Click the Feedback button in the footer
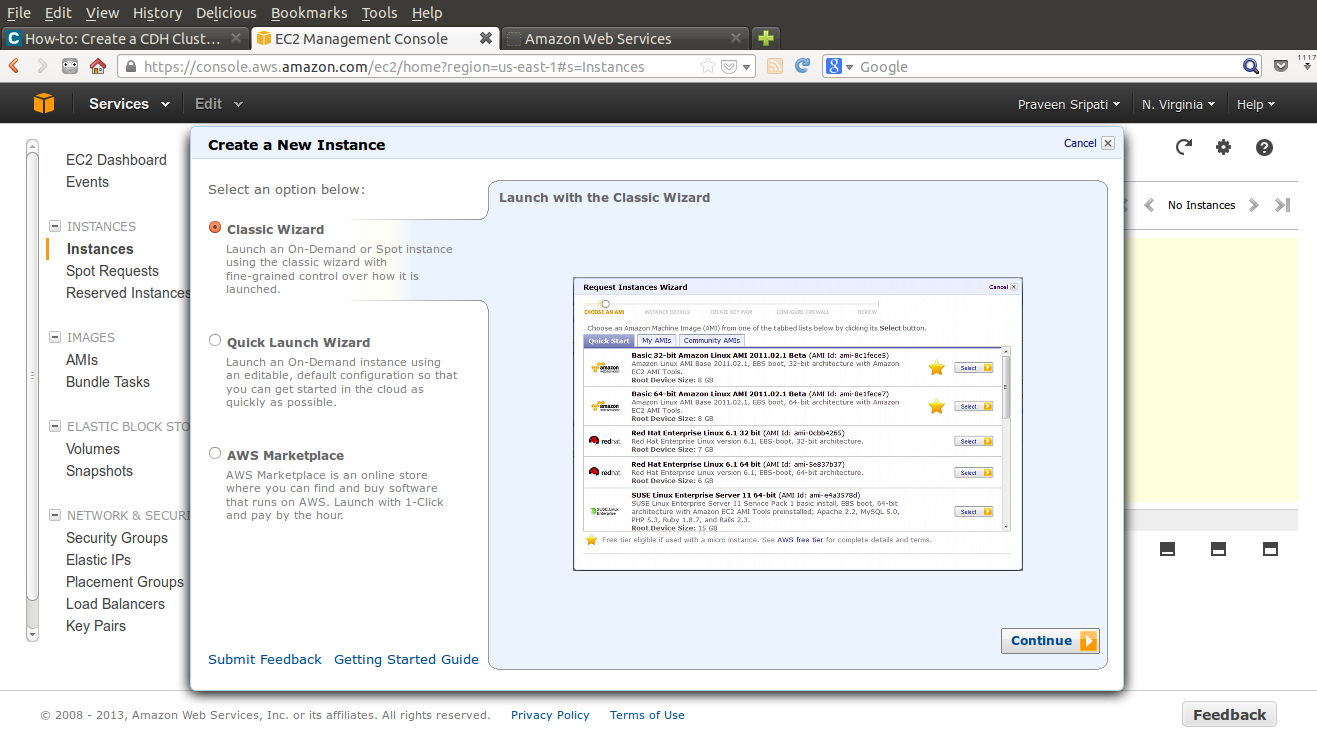The image size is (1317, 744). click(1229, 715)
